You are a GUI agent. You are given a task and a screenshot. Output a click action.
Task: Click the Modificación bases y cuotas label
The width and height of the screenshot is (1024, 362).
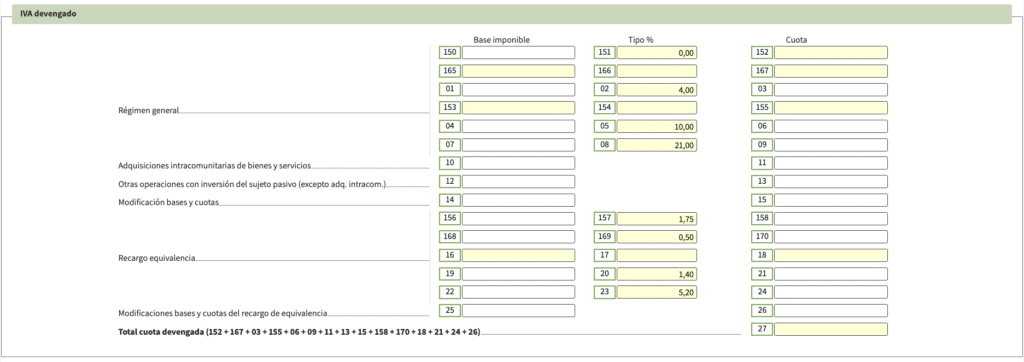(x=168, y=203)
